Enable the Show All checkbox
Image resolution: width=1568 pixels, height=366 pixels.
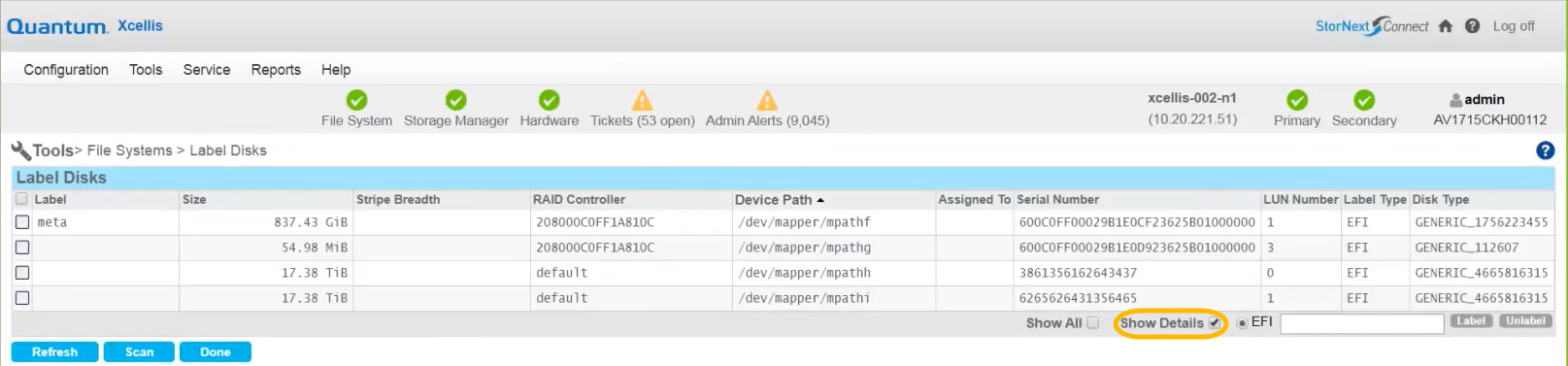pos(1093,323)
